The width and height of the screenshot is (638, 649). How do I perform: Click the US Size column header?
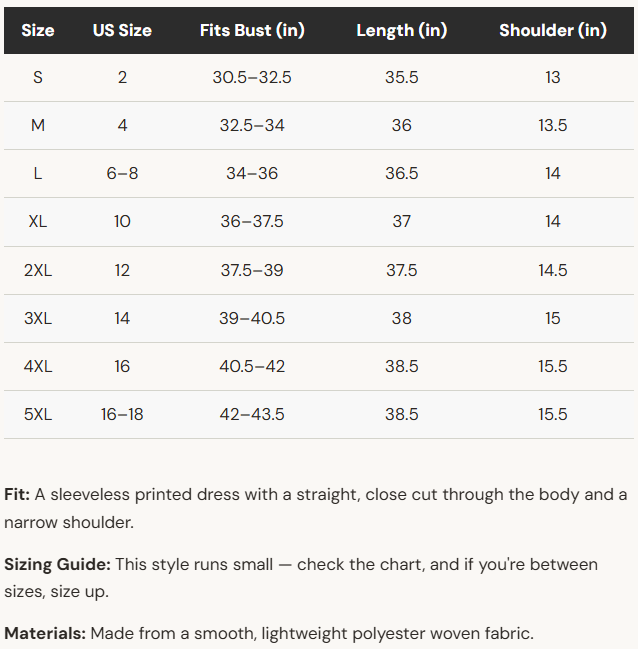(x=122, y=30)
